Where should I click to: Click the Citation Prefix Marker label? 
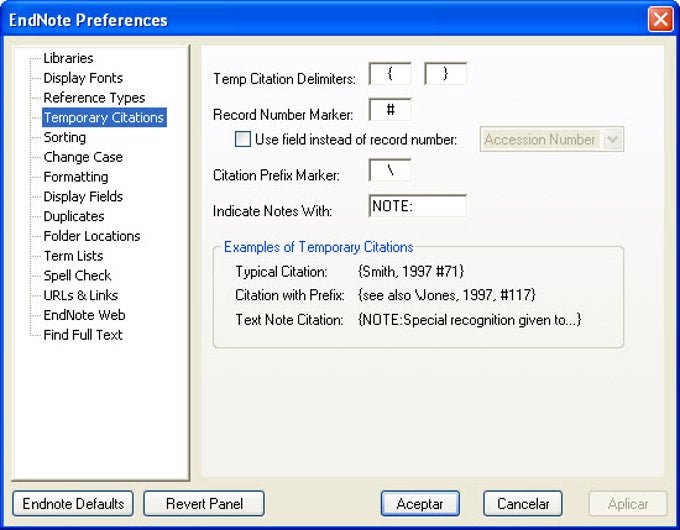point(276,175)
